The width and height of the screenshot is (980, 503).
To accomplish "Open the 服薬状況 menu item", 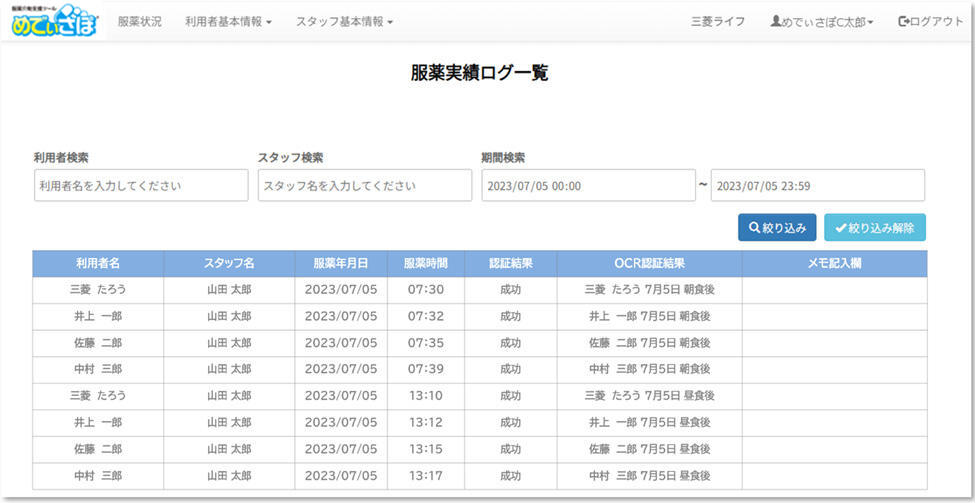I will click(x=139, y=22).
